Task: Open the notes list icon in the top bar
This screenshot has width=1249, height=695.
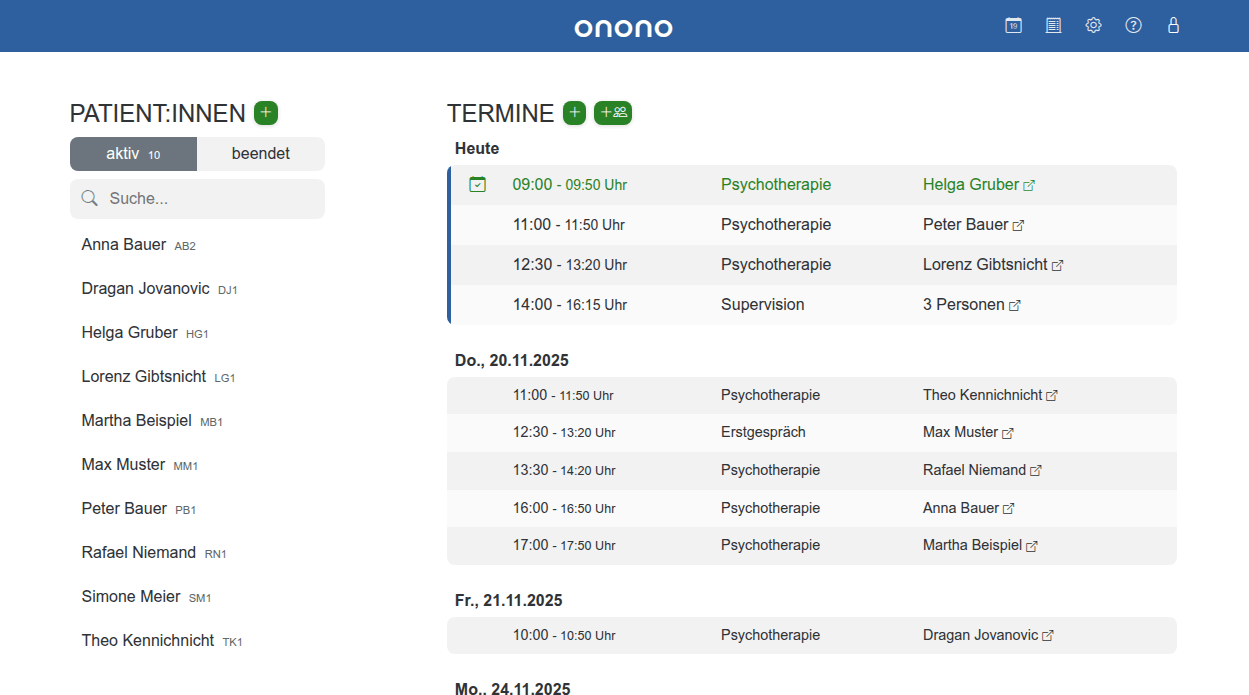Action: tap(1053, 25)
